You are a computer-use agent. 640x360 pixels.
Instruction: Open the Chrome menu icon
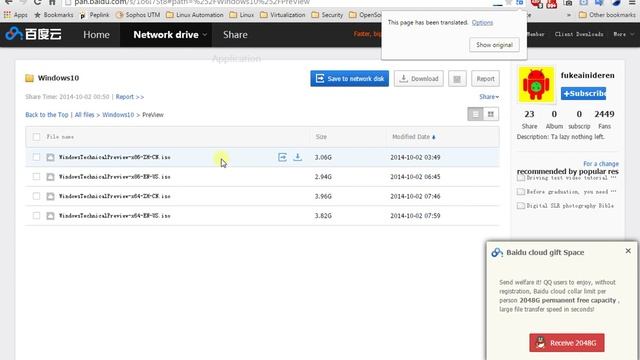point(631,2)
